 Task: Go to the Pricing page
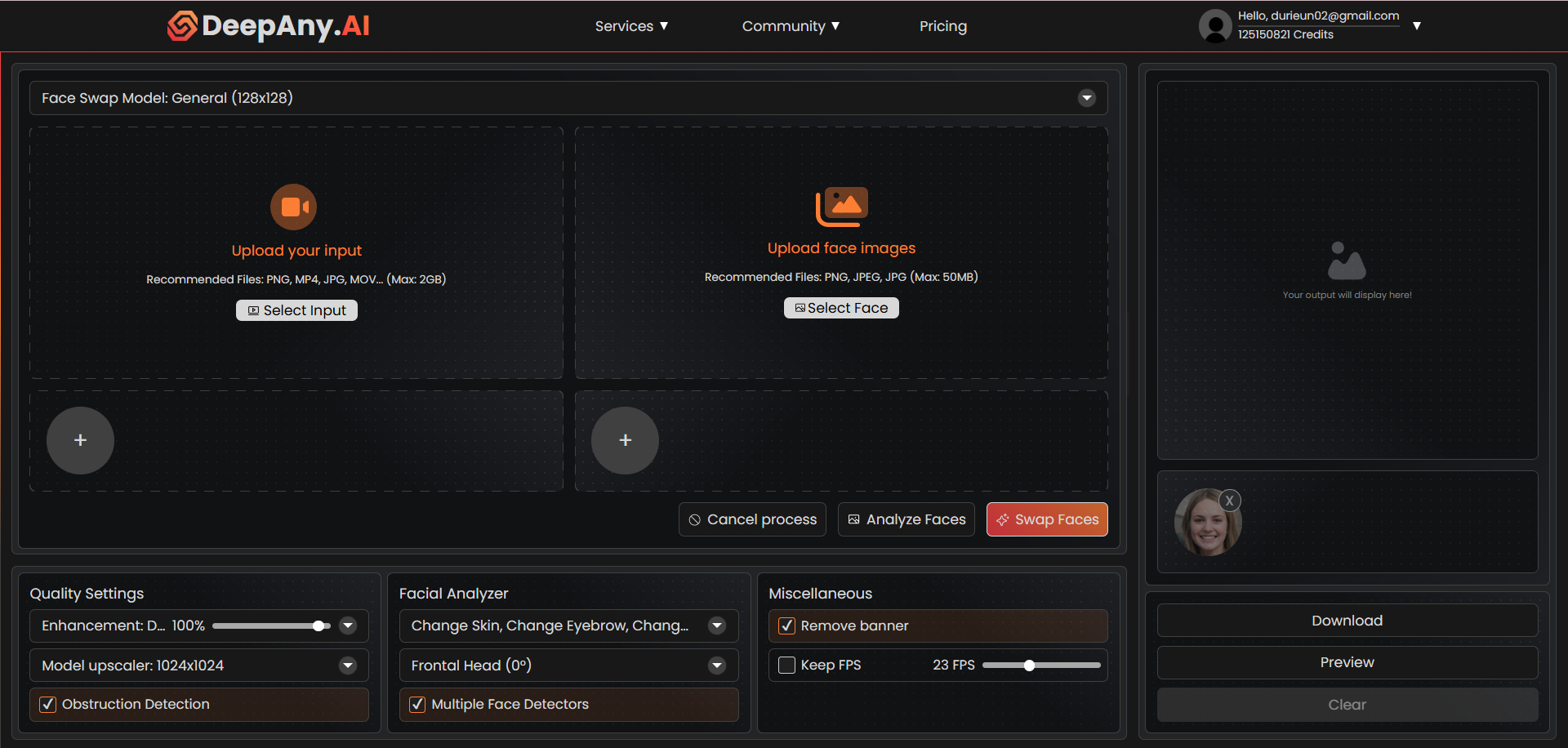943,26
